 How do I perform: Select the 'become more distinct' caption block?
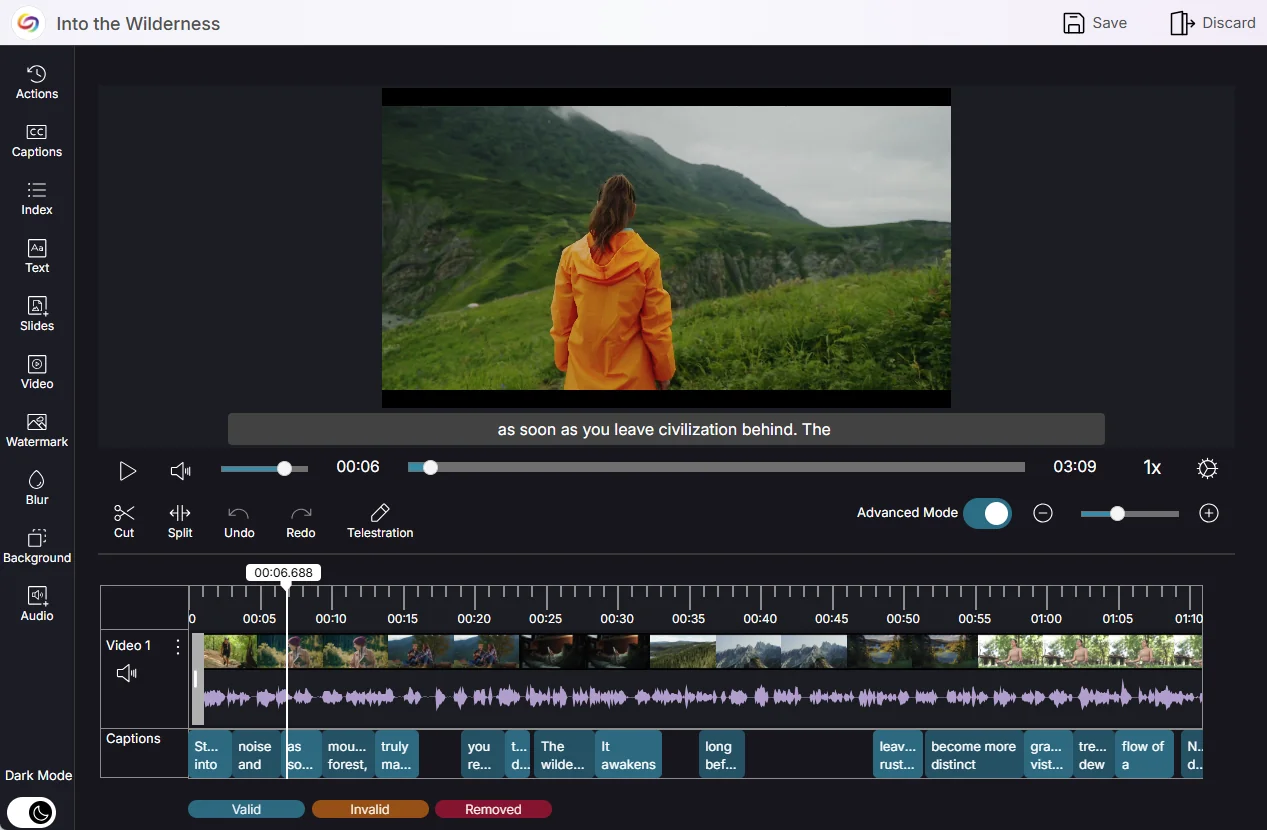click(973, 755)
